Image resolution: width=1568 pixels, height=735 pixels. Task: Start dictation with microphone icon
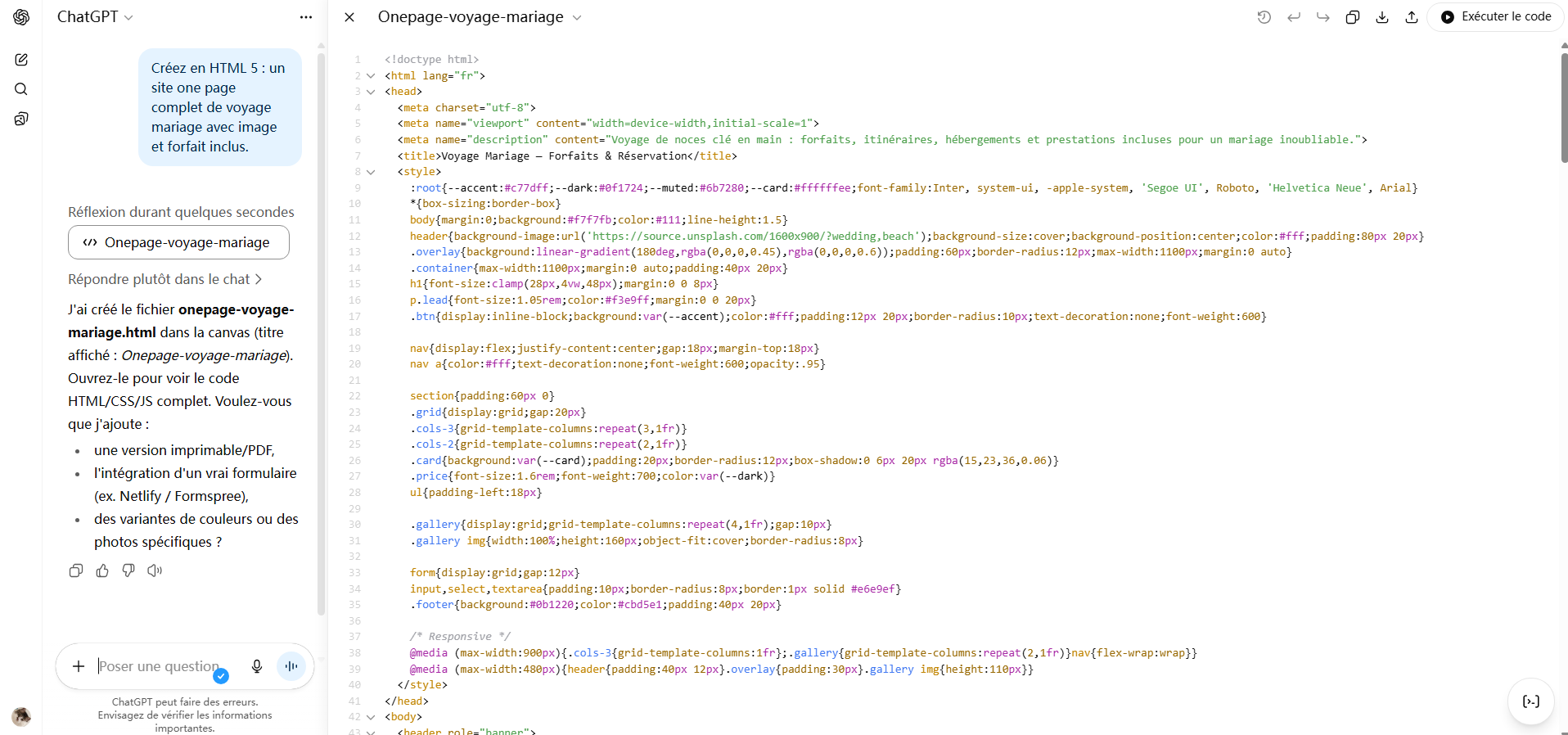click(x=257, y=666)
